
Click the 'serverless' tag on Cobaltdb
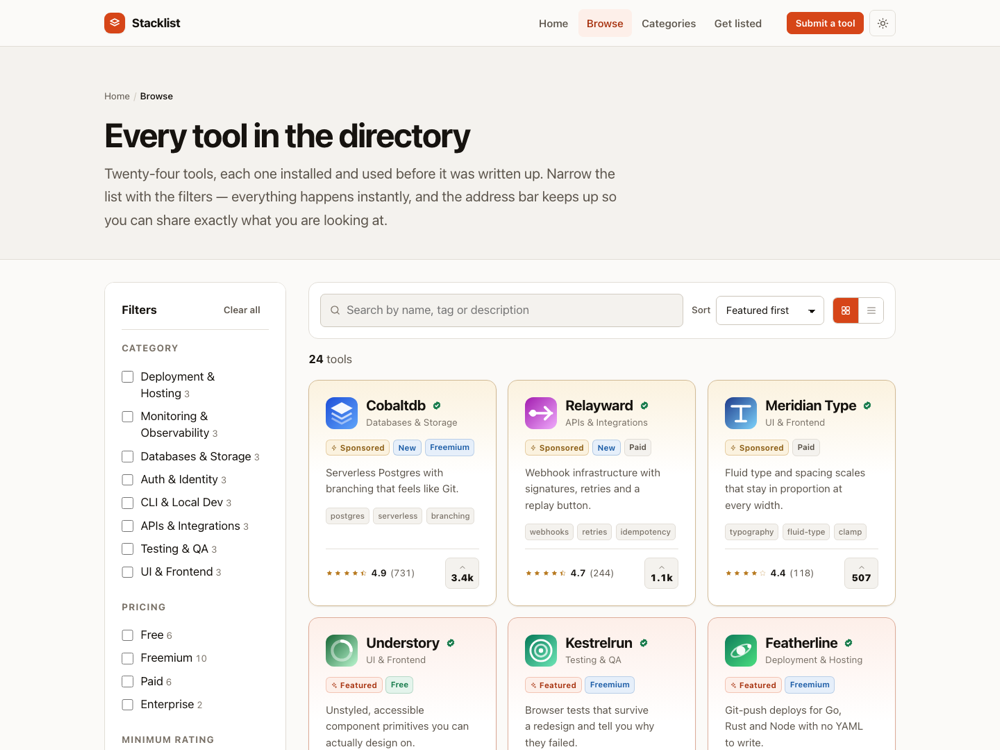point(397,516)
